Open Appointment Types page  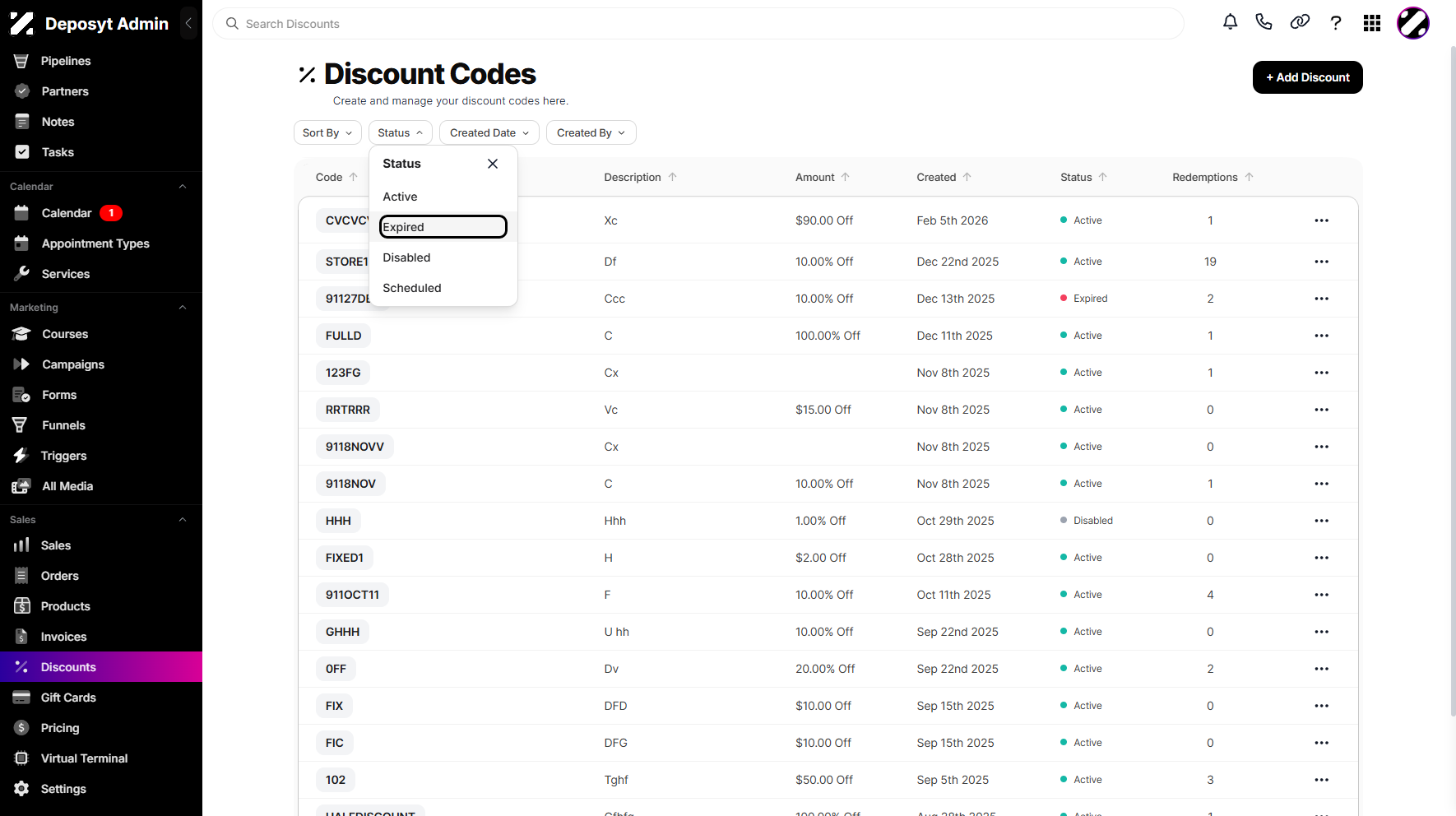click(x=95, y=243)
